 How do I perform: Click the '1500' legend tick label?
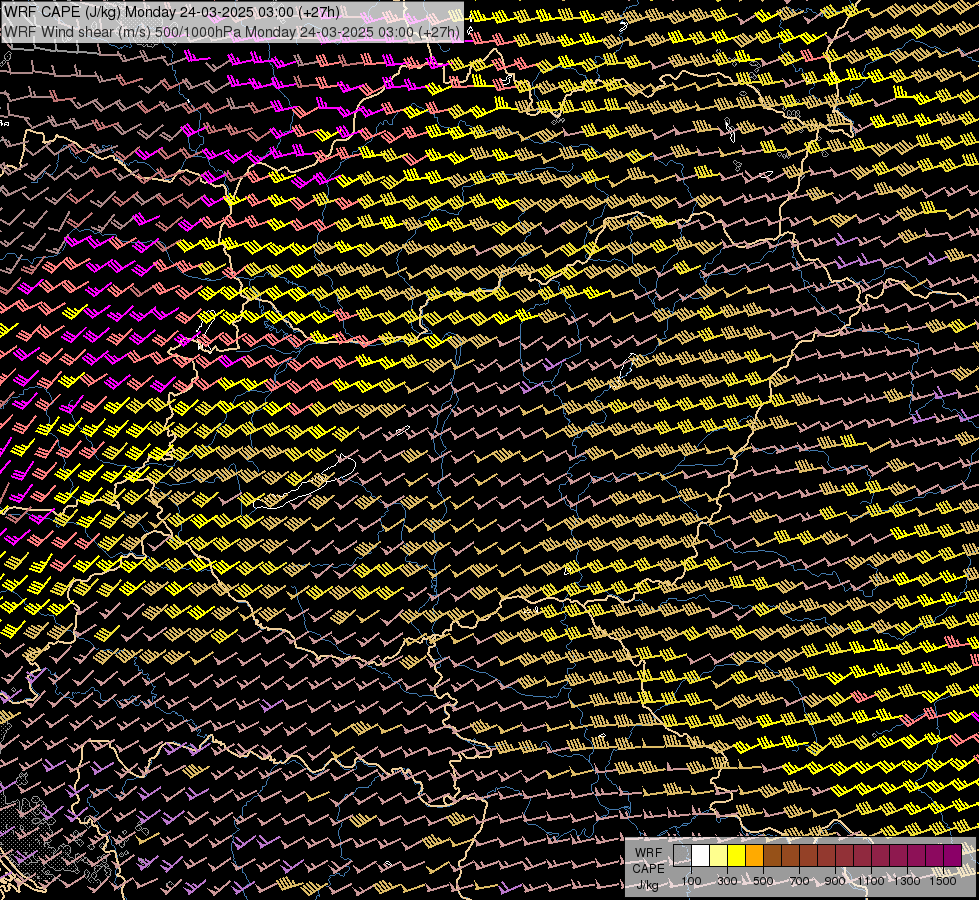[943, 881]
